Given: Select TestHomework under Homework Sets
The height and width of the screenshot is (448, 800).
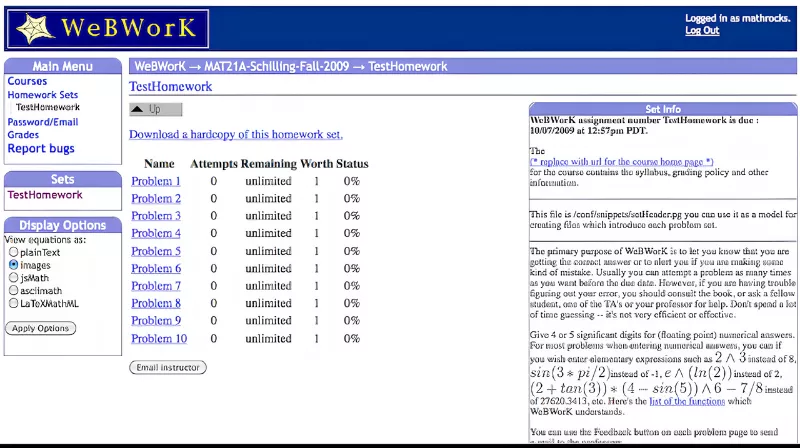Looking at the screenshot, I should click(47, 107).
